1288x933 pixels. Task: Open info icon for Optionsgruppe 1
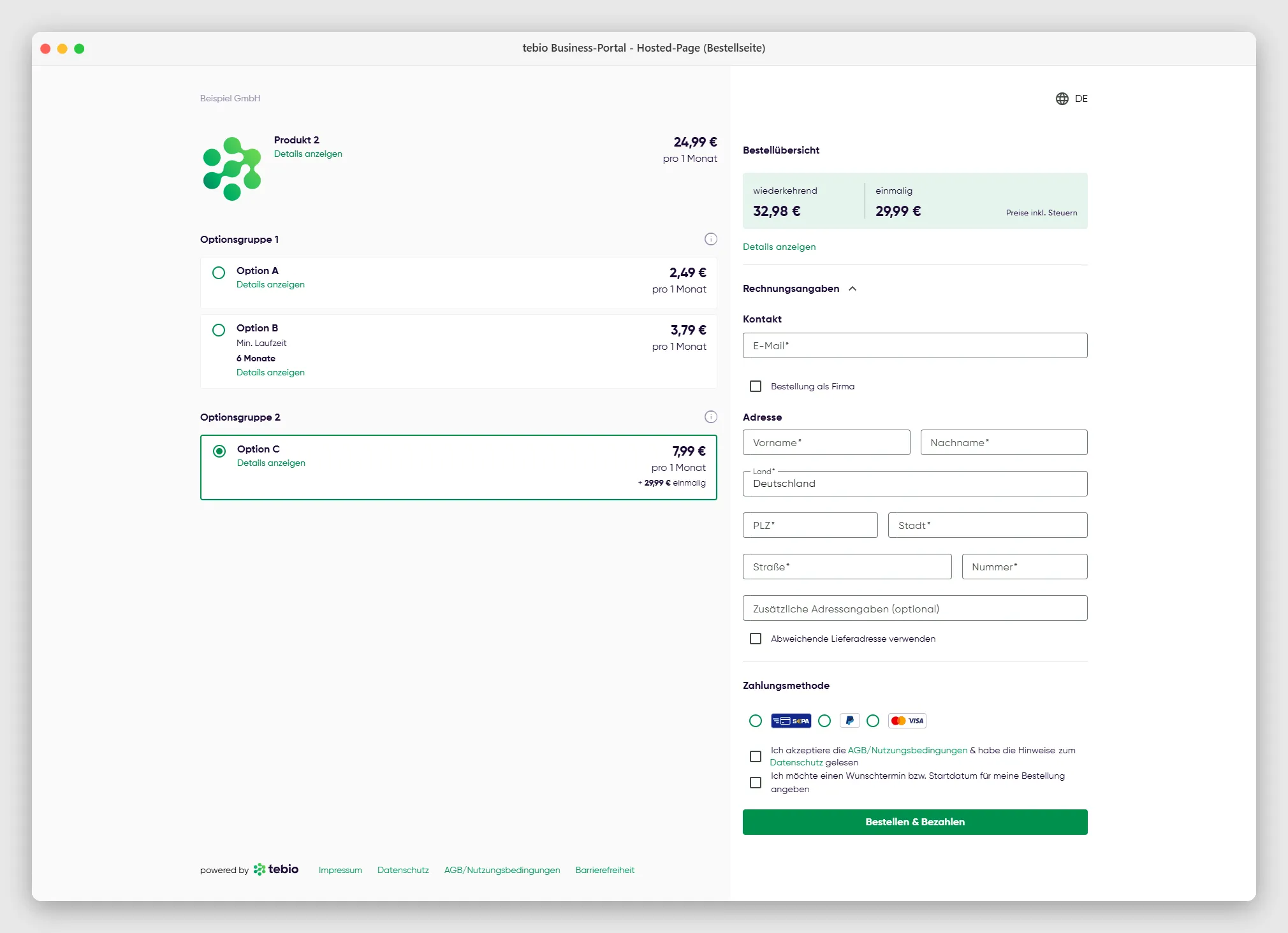tap(710, 239)
